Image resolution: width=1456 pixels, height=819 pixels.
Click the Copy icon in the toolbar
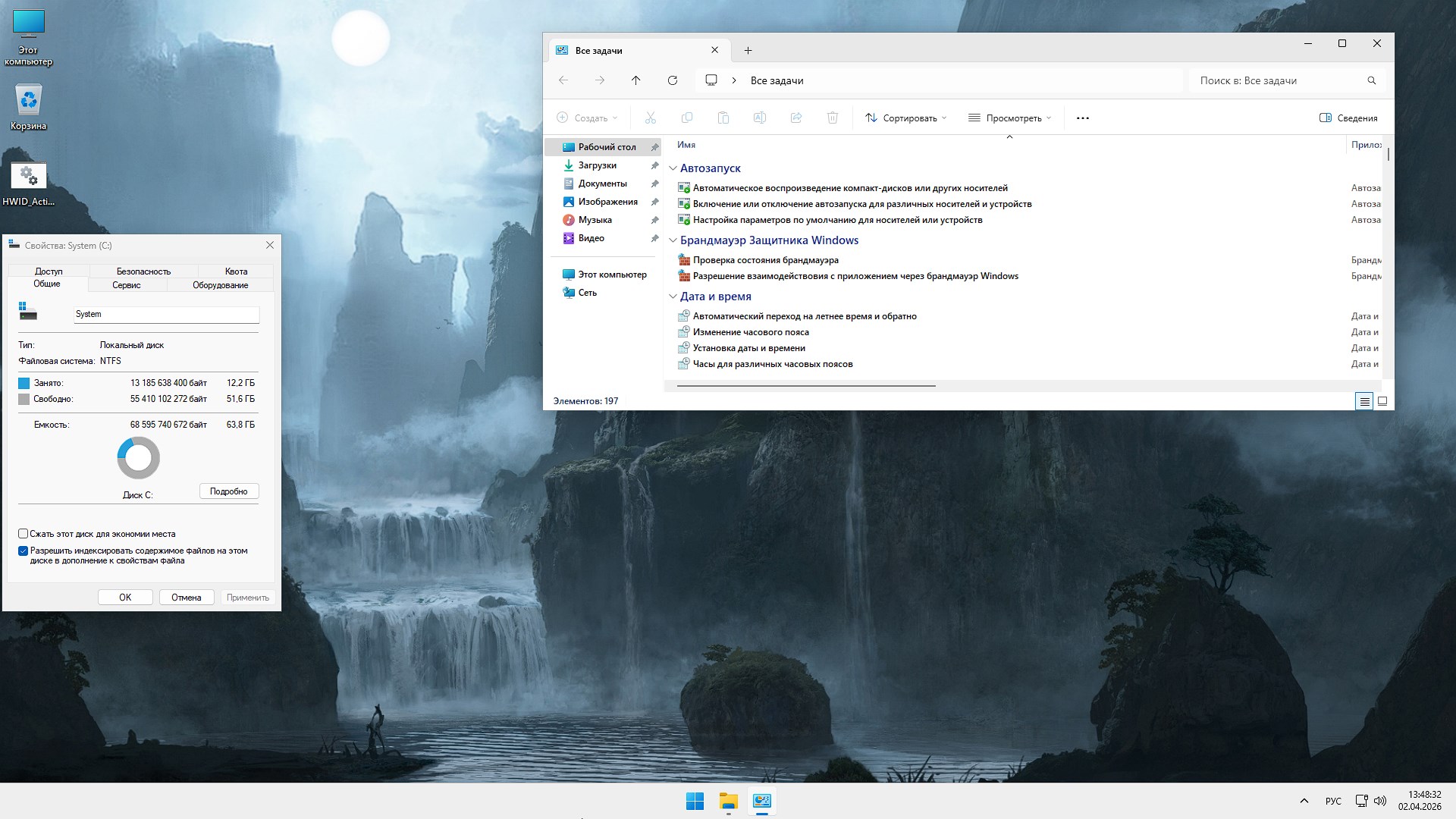[x=687, y=118]
